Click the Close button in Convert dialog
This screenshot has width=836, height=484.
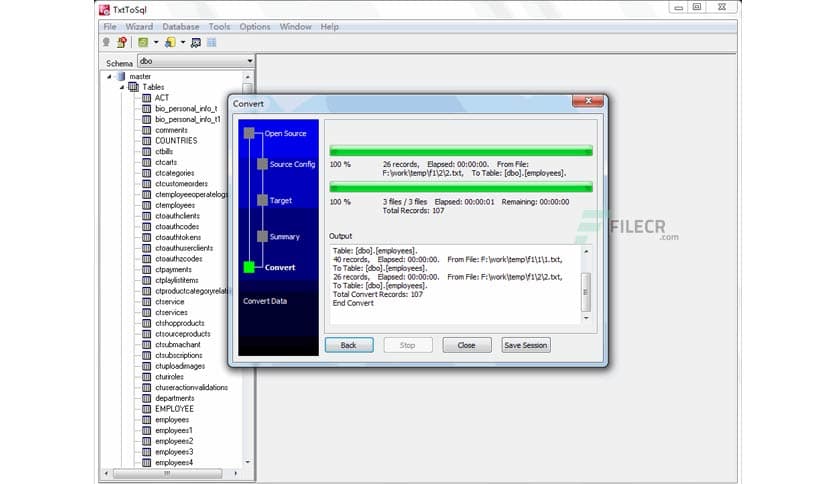tap(467, 345)
